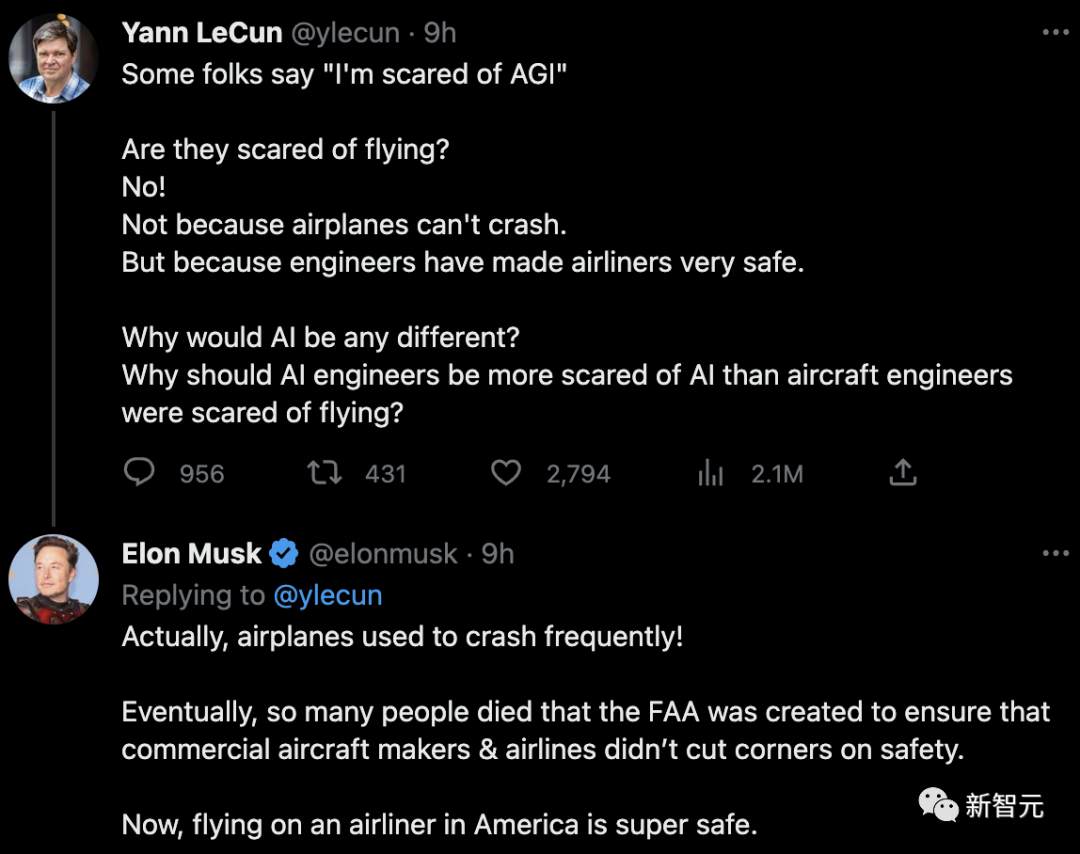Open more options on Yann LeCun's tweet
1080x854 pixels.
coord(1055,33)
